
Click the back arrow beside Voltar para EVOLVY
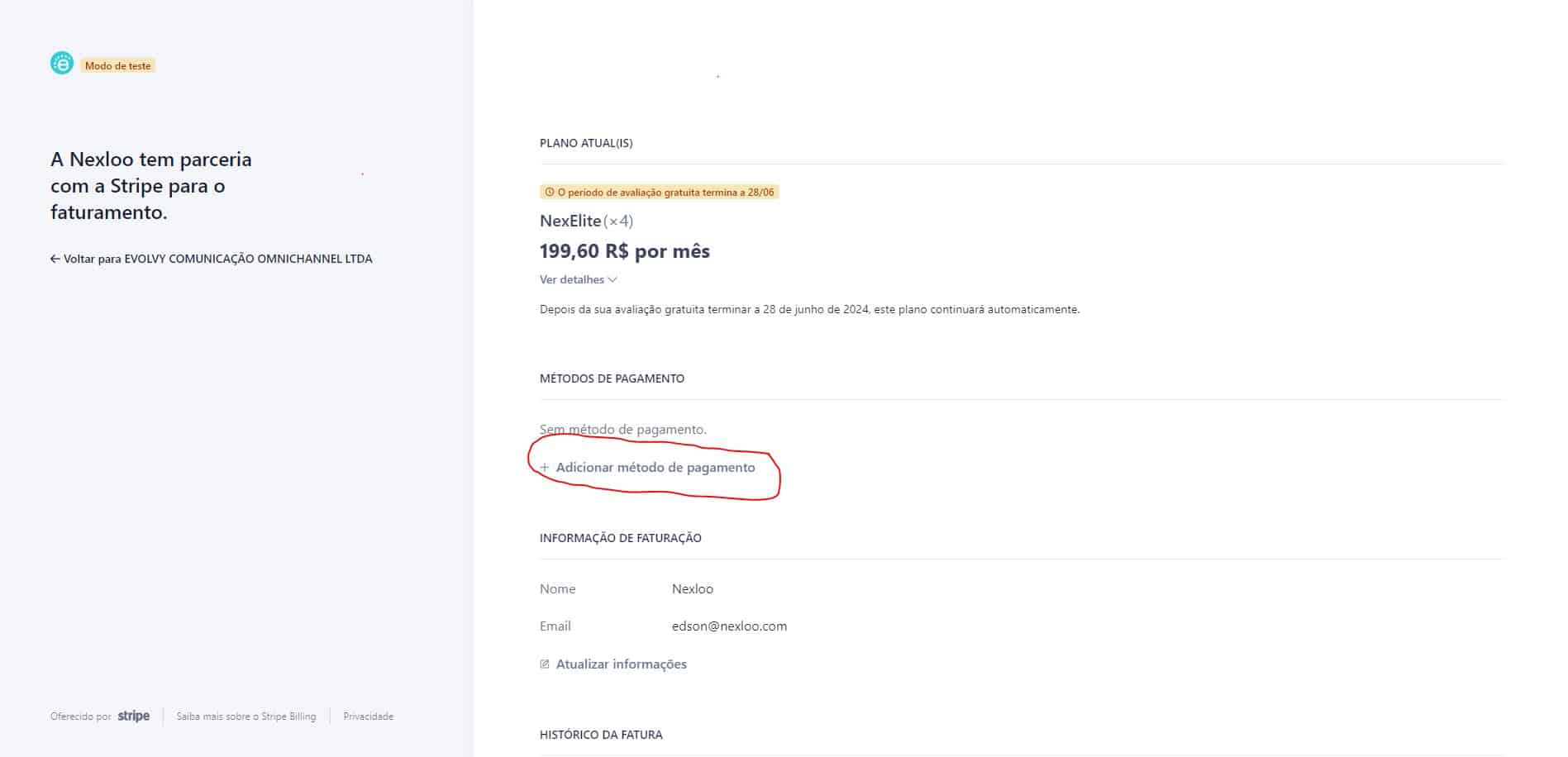[55, 259]
